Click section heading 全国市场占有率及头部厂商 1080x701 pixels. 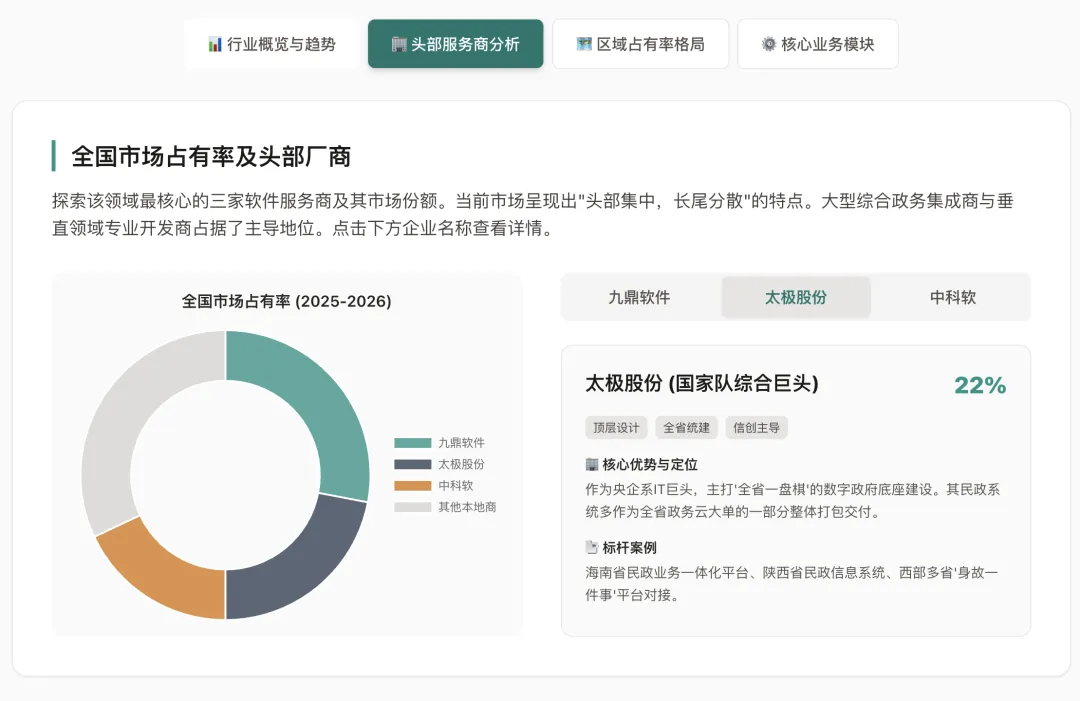(x=211, y=156)
